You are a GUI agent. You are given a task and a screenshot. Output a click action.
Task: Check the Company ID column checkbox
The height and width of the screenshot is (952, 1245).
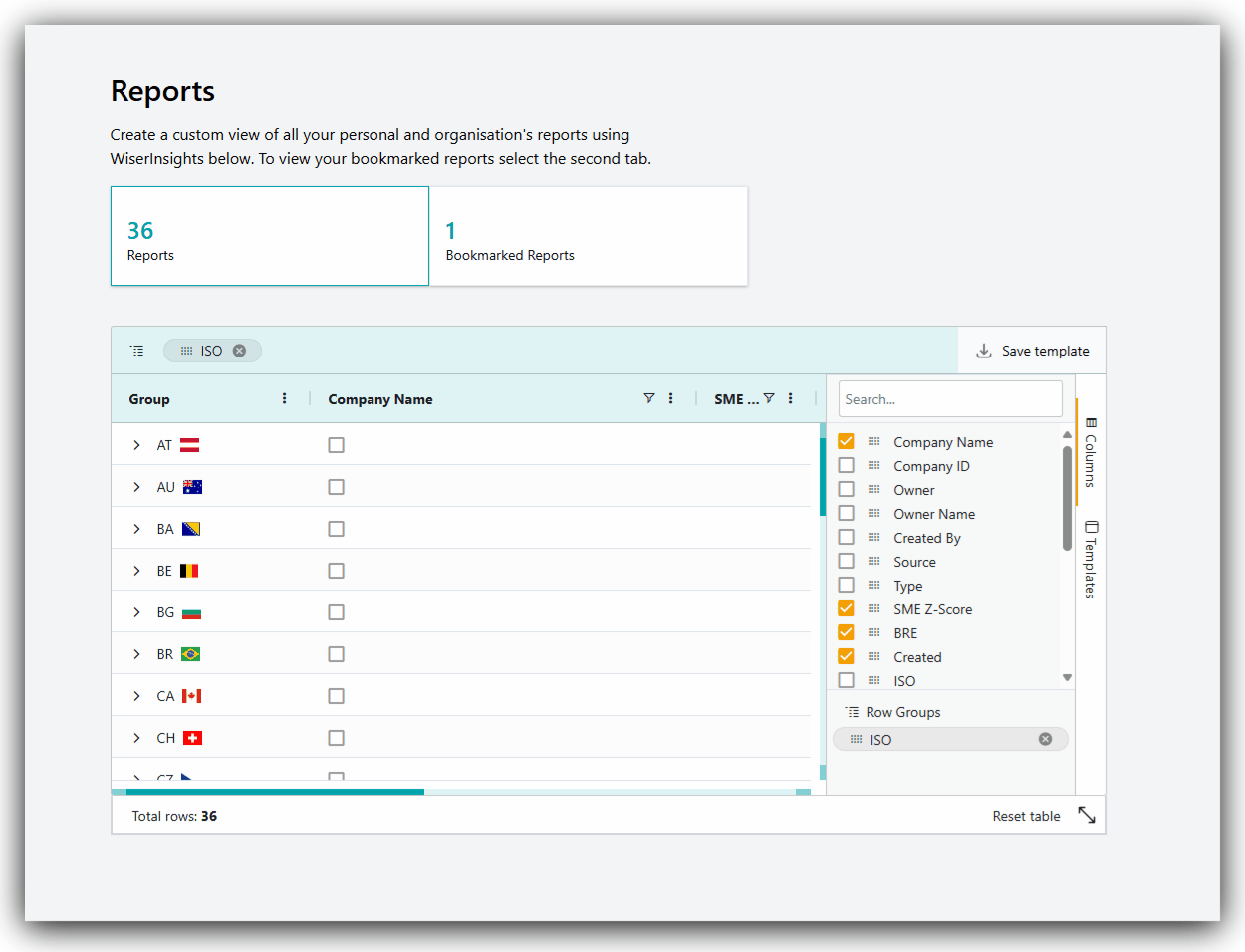pos(846,465)
